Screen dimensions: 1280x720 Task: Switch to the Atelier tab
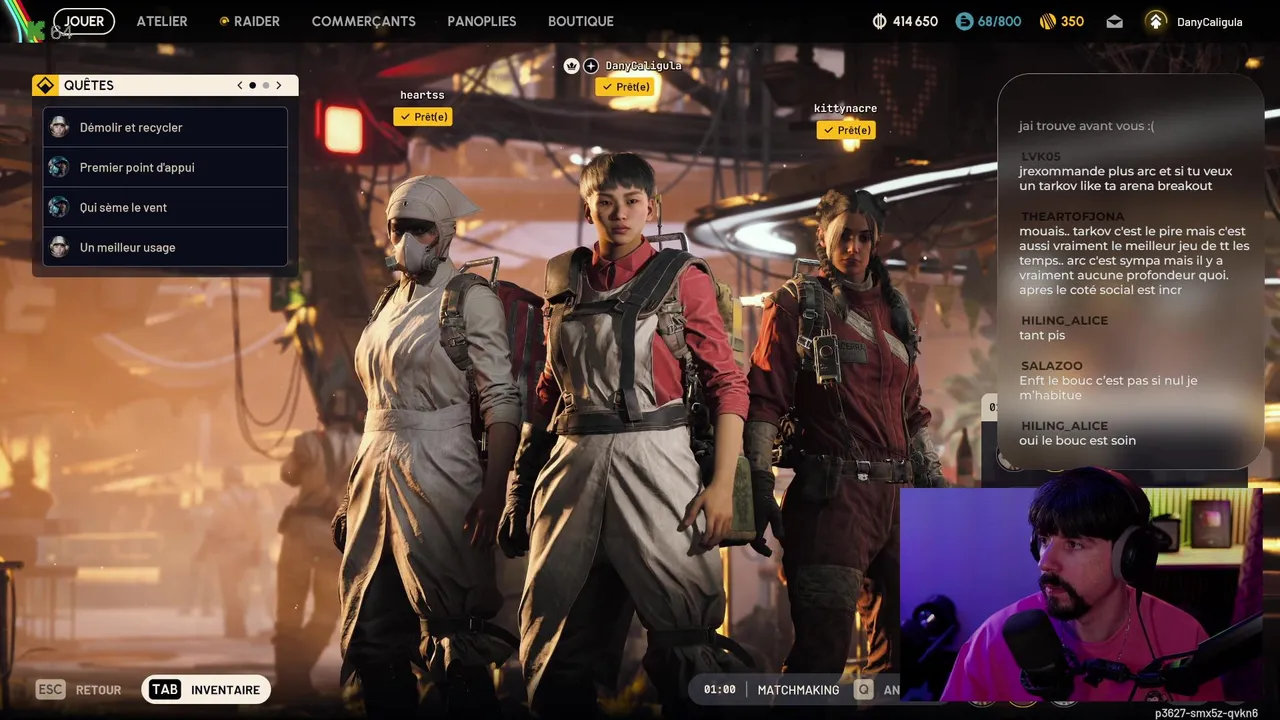tap(162, 21)
